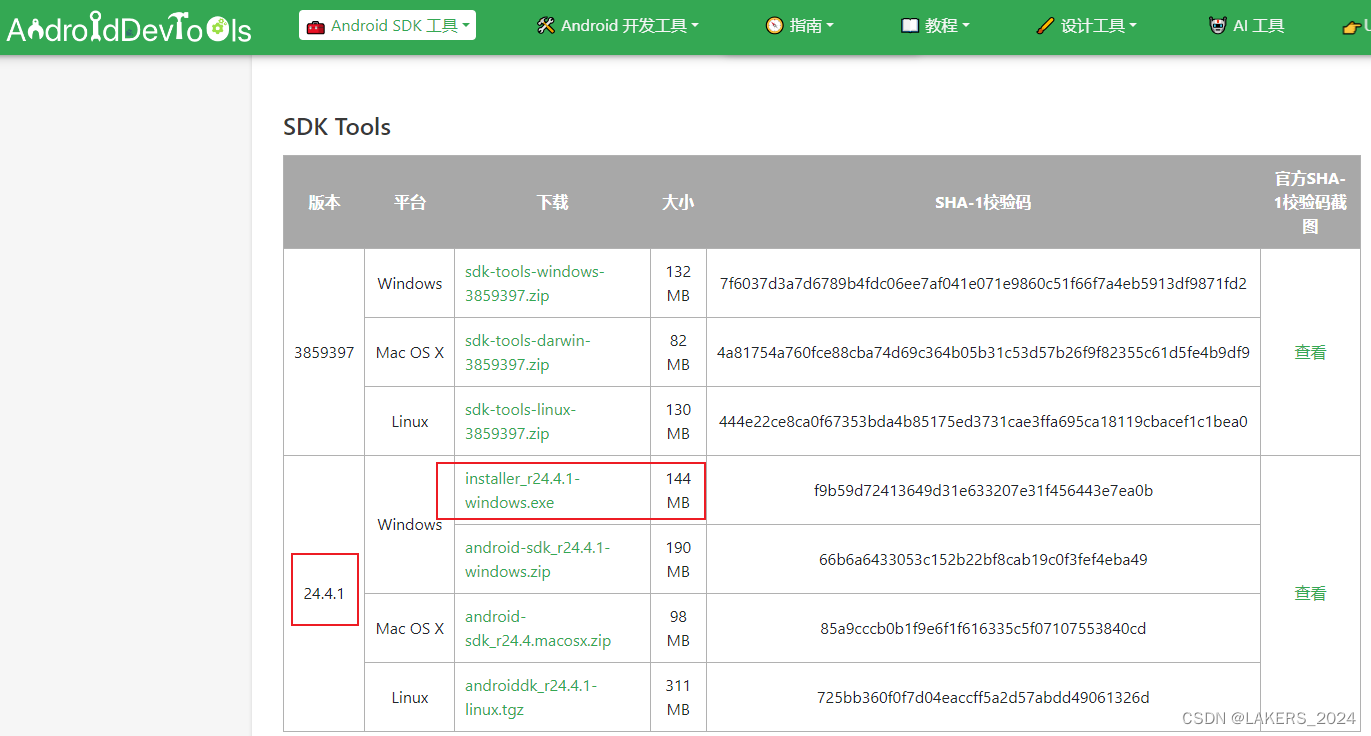This screenshot has width=1371, height=736.
Task: Click the 大小 column header
Action: click(x=678, y=202)
